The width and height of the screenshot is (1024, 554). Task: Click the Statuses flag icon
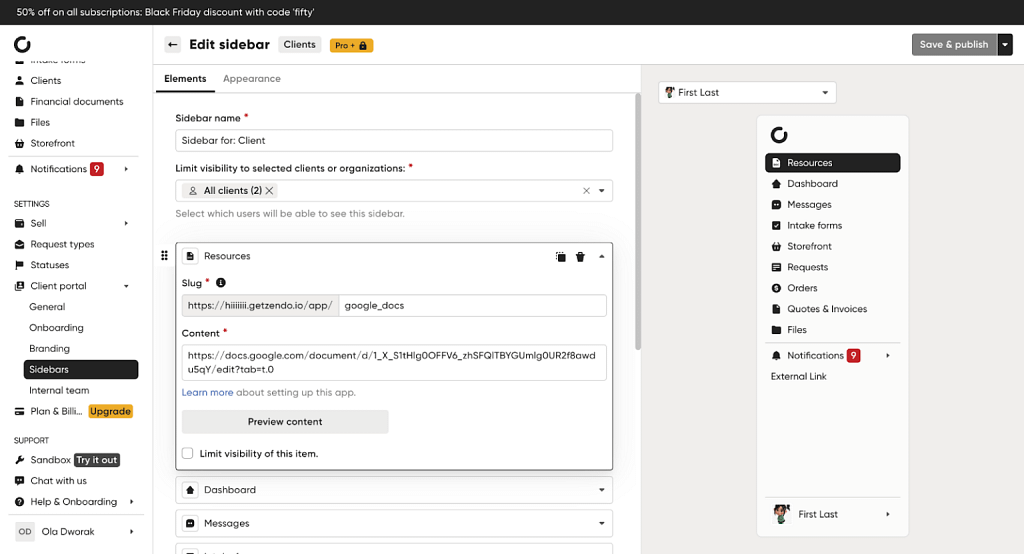point(20,265)
